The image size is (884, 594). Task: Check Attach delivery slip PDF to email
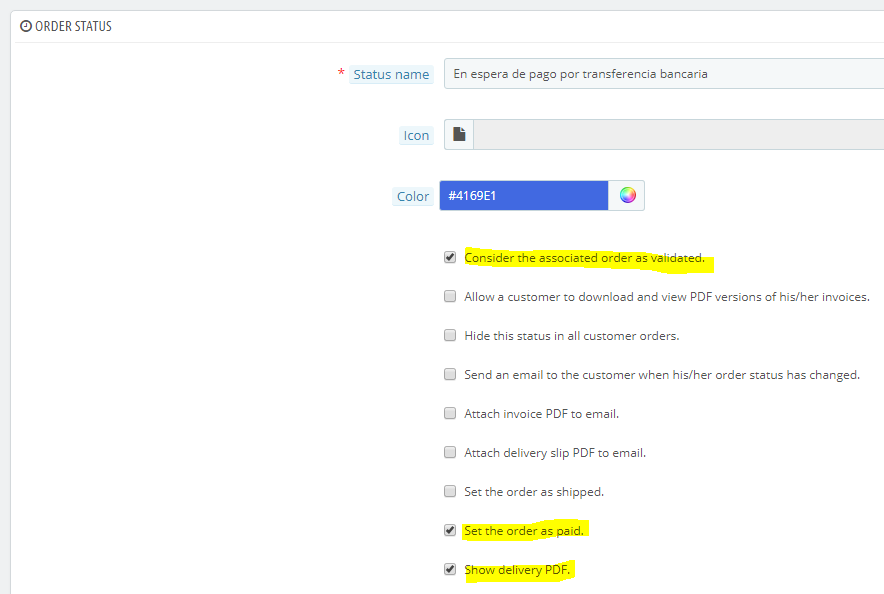coord(450,452)
